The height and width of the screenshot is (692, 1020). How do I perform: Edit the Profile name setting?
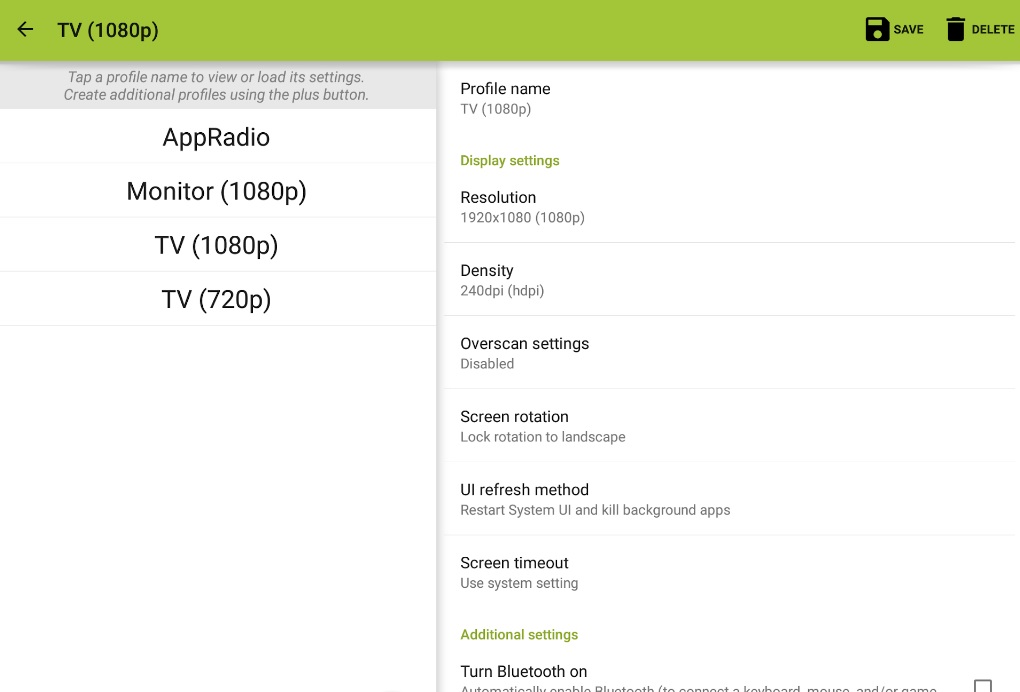729,98
